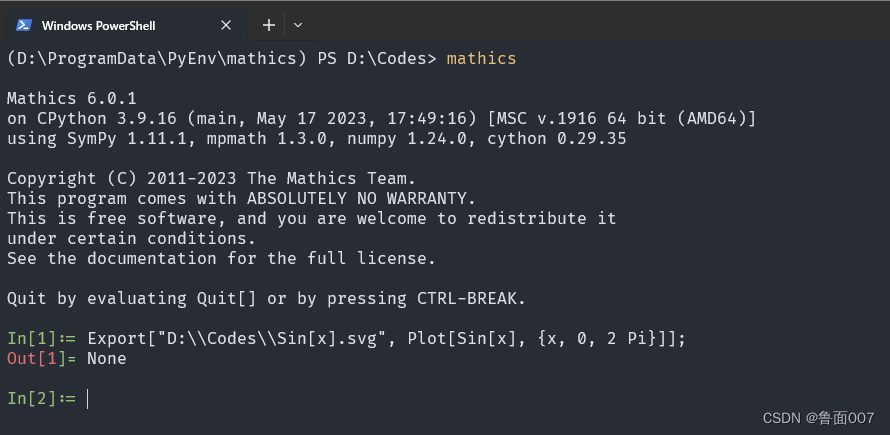890x435 pixels.
Task: Select the Windows PowerShell tab title
Action: [x=98, y=26]
